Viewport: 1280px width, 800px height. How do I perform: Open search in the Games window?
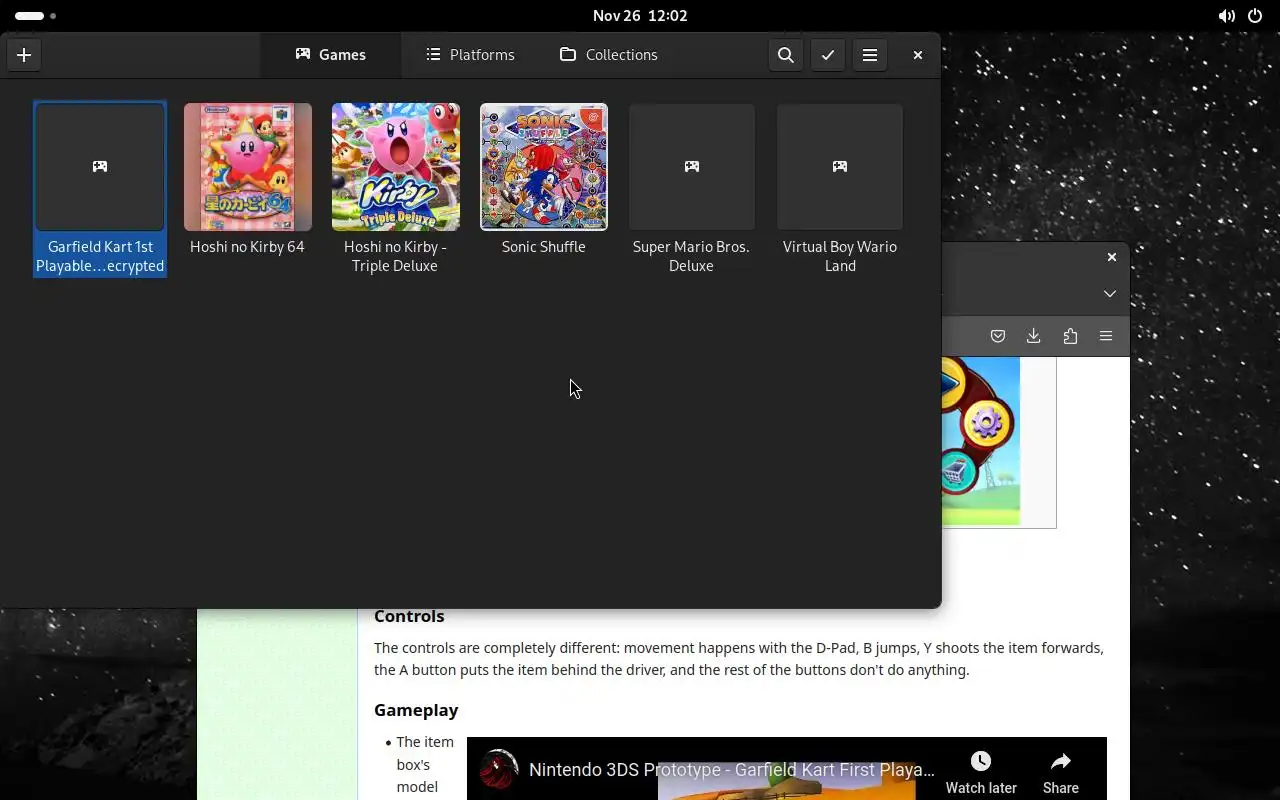(x=786, y=55)
